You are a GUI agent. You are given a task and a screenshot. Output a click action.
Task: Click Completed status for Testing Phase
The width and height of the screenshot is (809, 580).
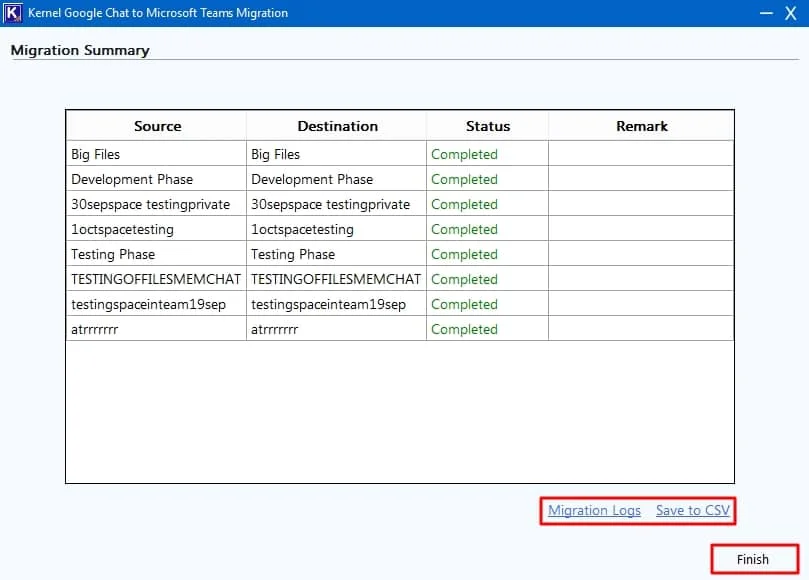pos(488,254)
